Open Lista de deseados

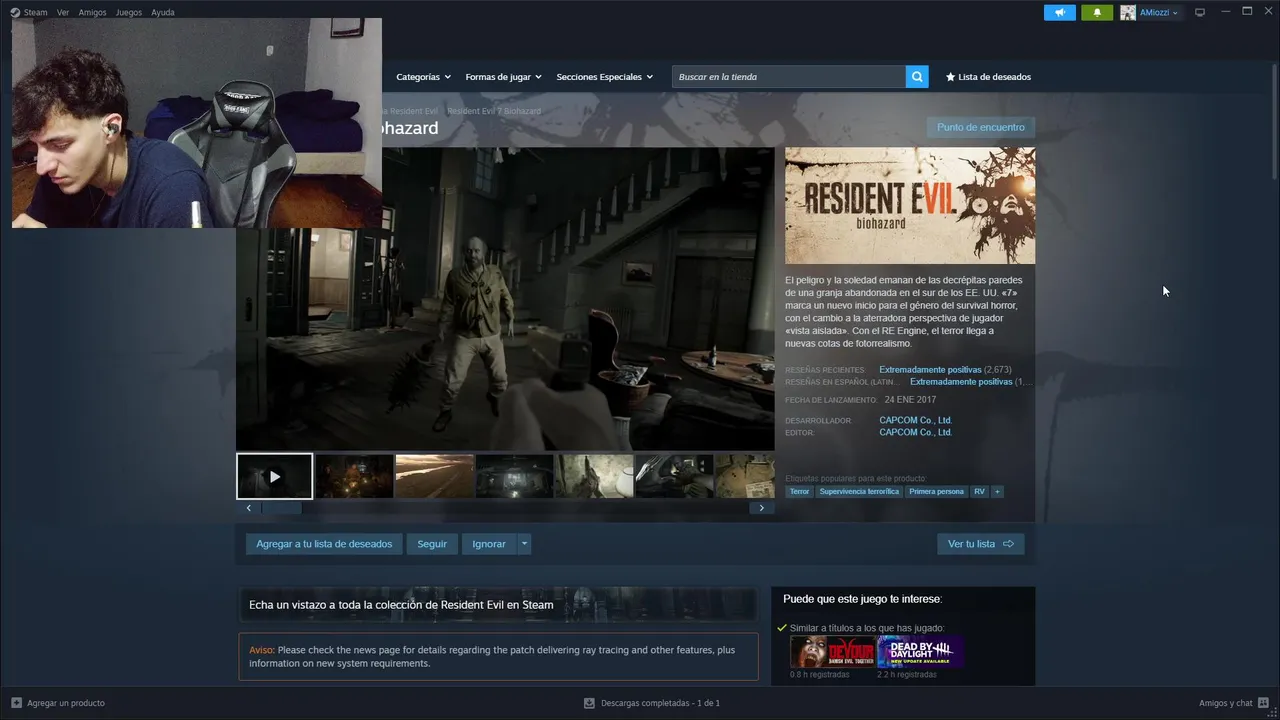click(x=988, y=77)
